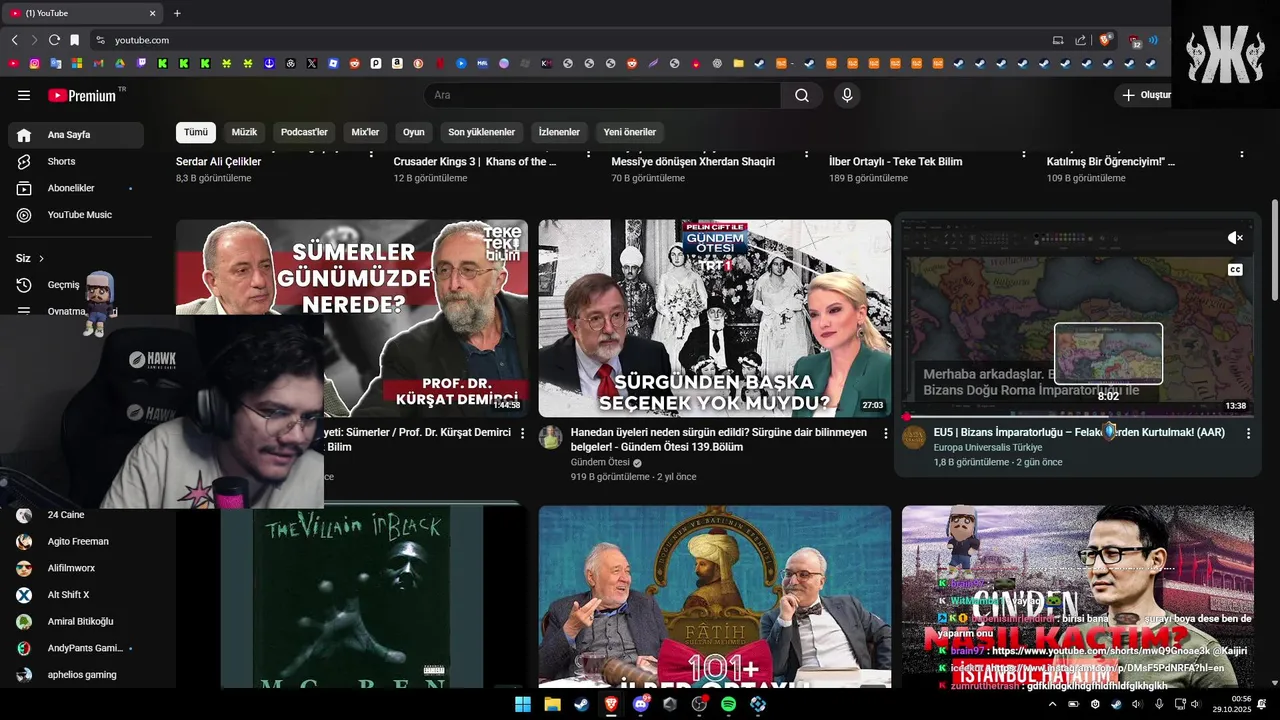Viewport: 1280px width, 720px height.
Task: Open aphelios gaming subscription channel
Action: pos(76,675)
